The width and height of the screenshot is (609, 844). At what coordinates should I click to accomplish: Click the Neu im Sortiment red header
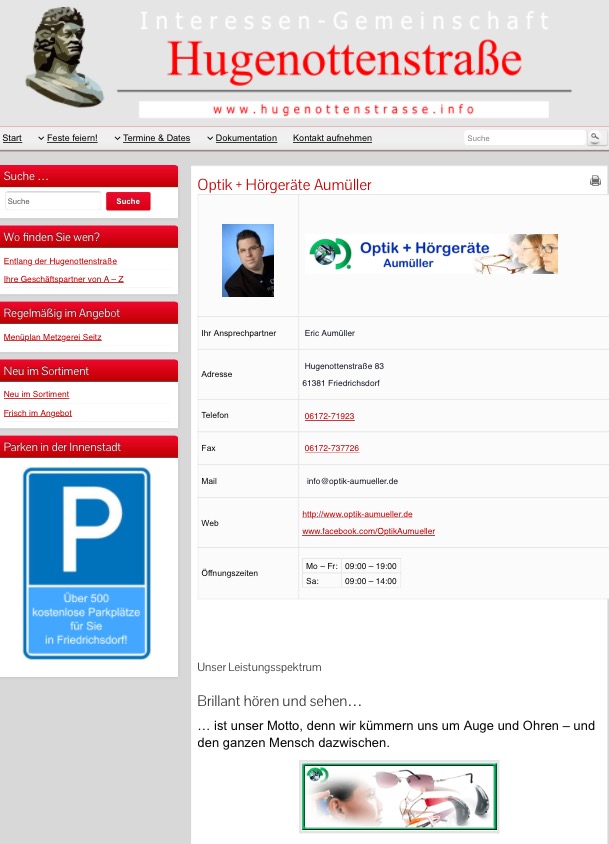coord(89,371)
